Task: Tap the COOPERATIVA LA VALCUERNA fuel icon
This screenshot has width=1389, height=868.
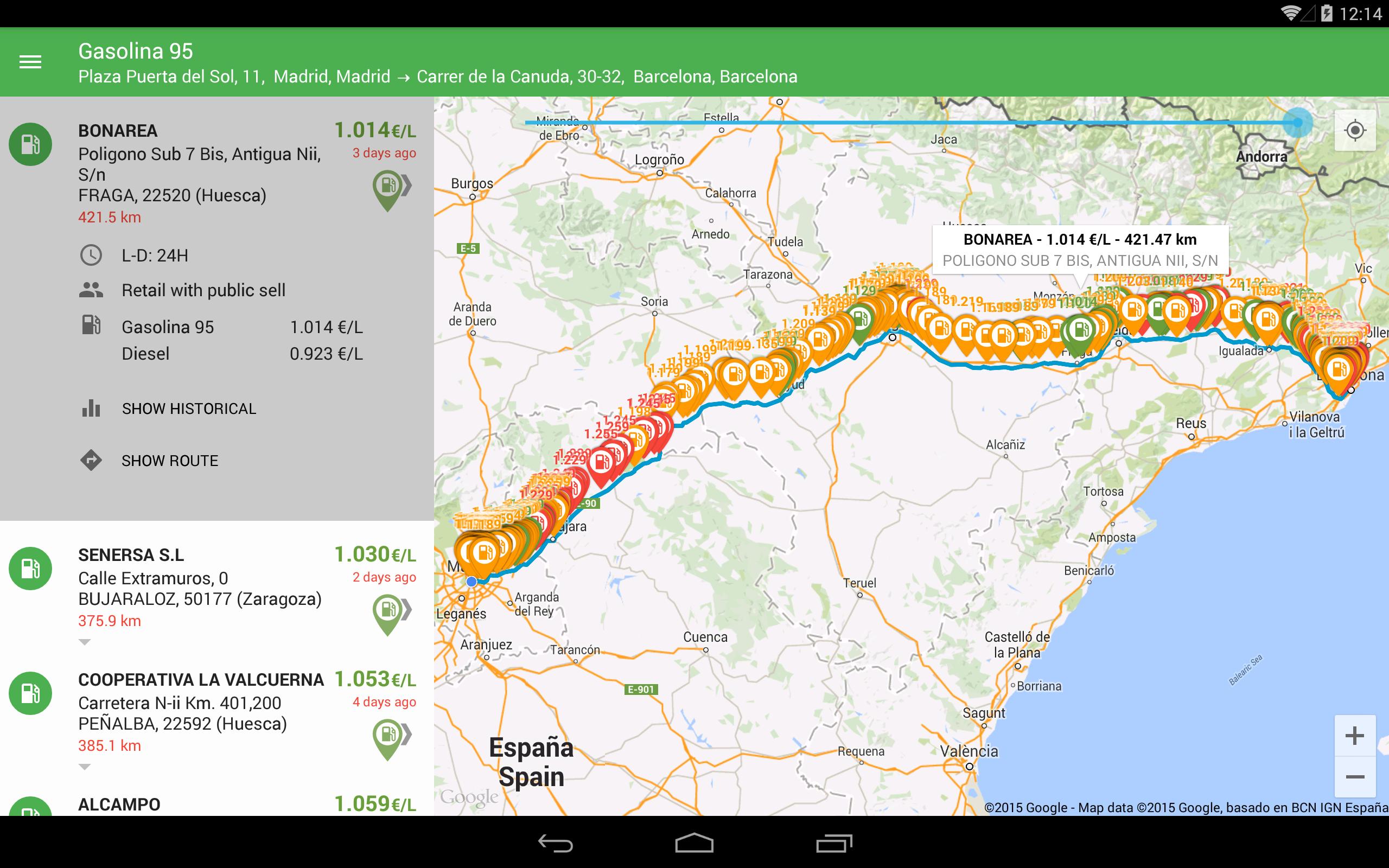Action: [x=30, y=693]
